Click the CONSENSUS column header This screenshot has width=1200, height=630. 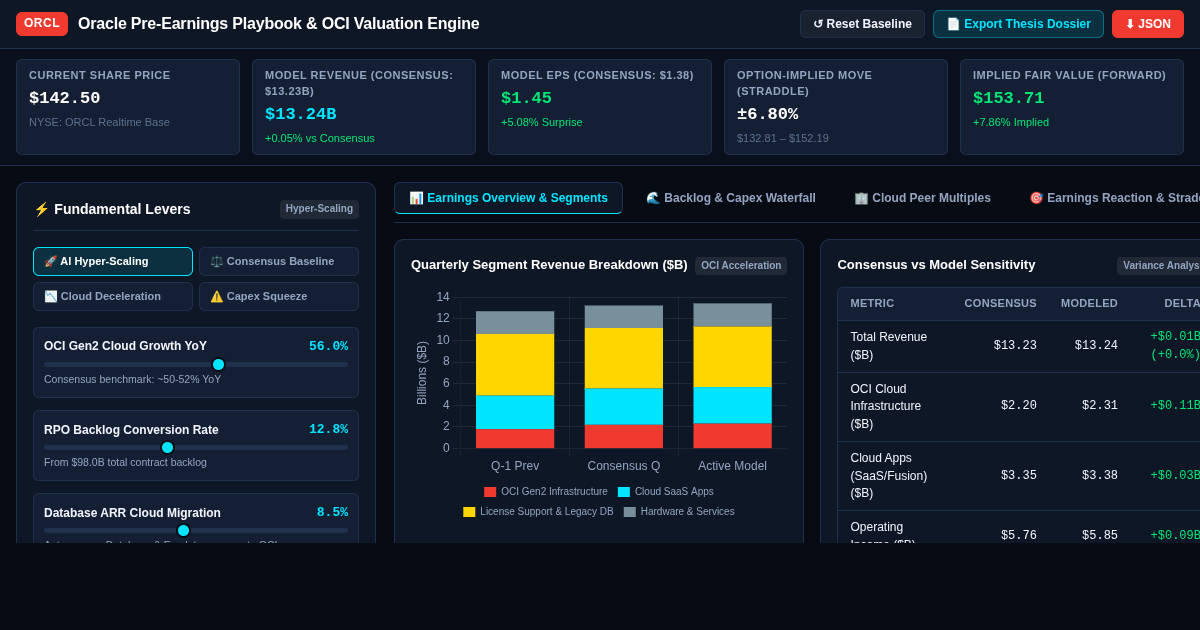(x=1000, y=303)
